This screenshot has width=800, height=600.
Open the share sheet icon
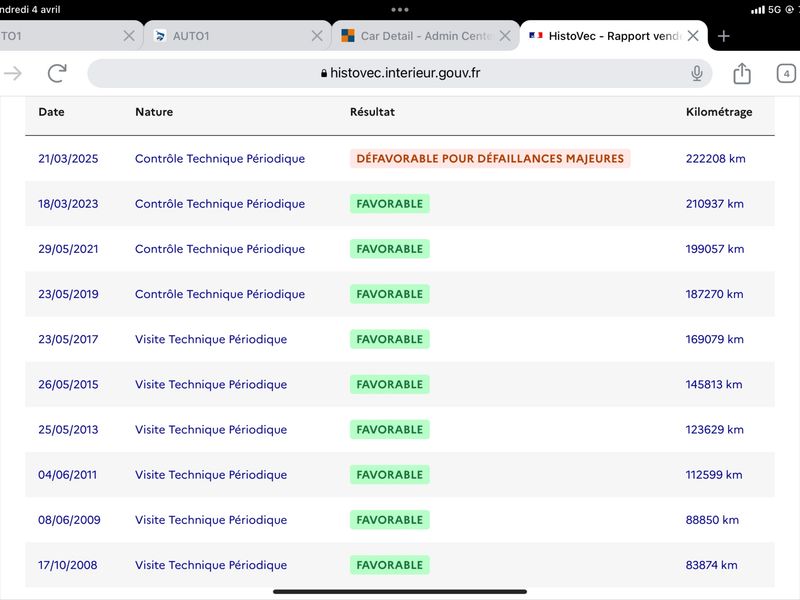[x=742, y=73]
